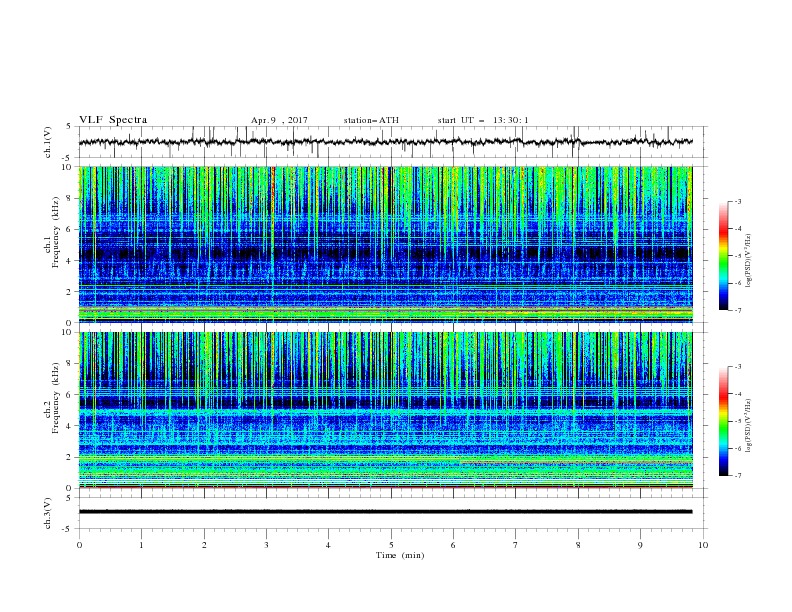Click the "10" kHz tick of ch.2 spectrogram
Viewport: 792px width, 612px height.
coord(69,332)
